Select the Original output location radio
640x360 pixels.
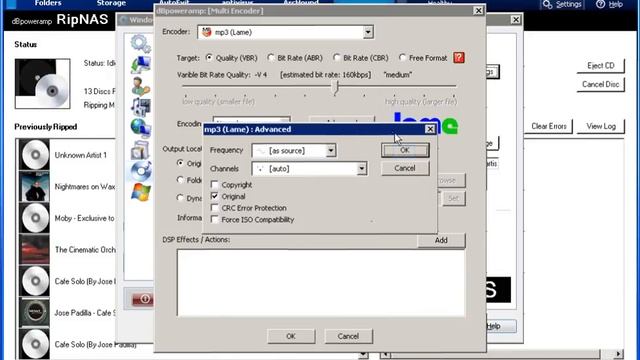coord(180,163)
